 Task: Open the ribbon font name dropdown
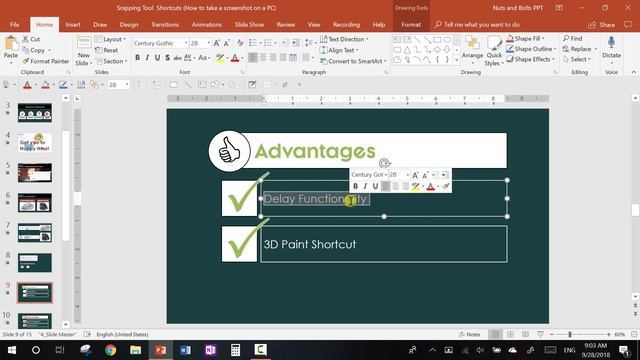(x=186, y=43)
